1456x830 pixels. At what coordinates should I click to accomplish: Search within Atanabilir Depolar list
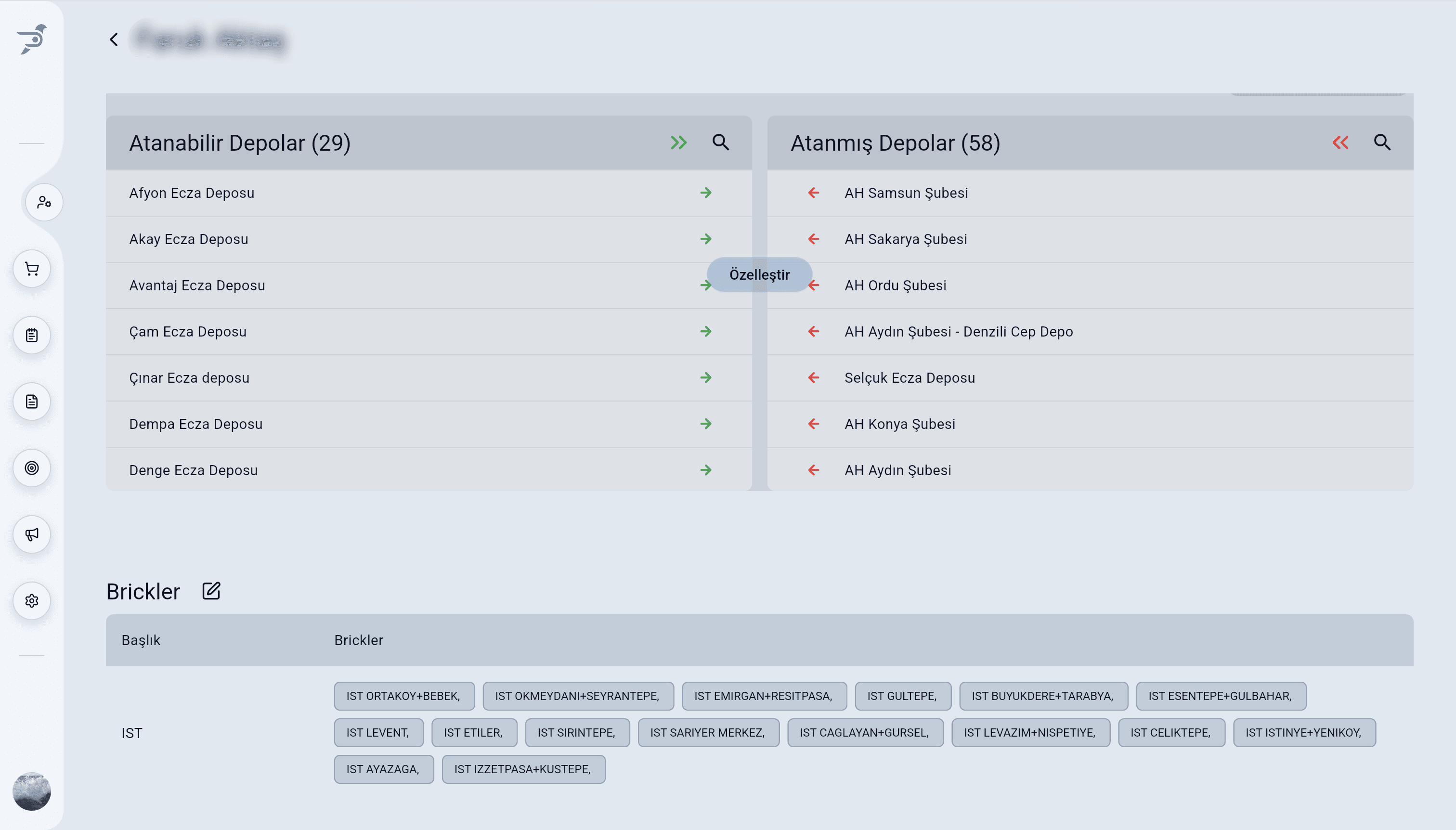click(721, 143)
